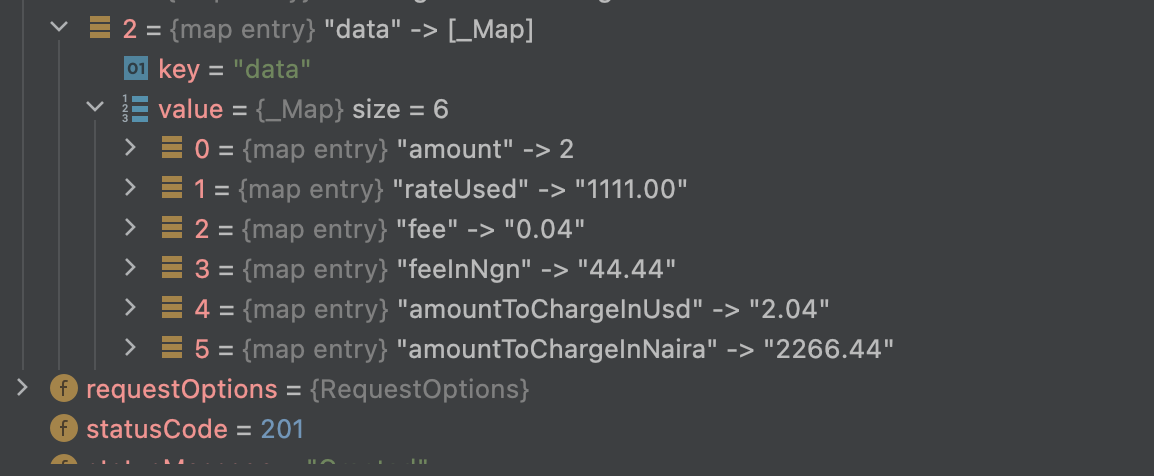This screenshot has width=1154, height=476.
Task: Click the list icon beside value _Map
Action: pyautogui.click(x=134, y=108)
